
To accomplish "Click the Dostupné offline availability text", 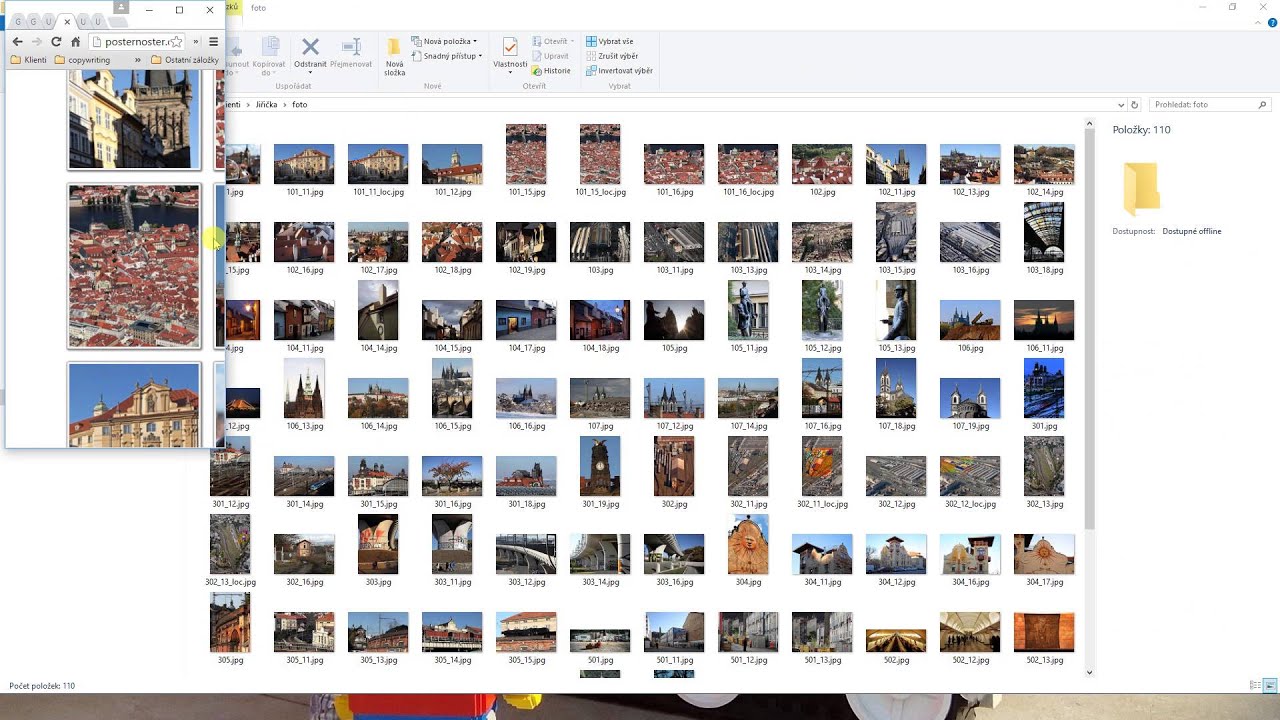I will click(x=1191, y=231).
